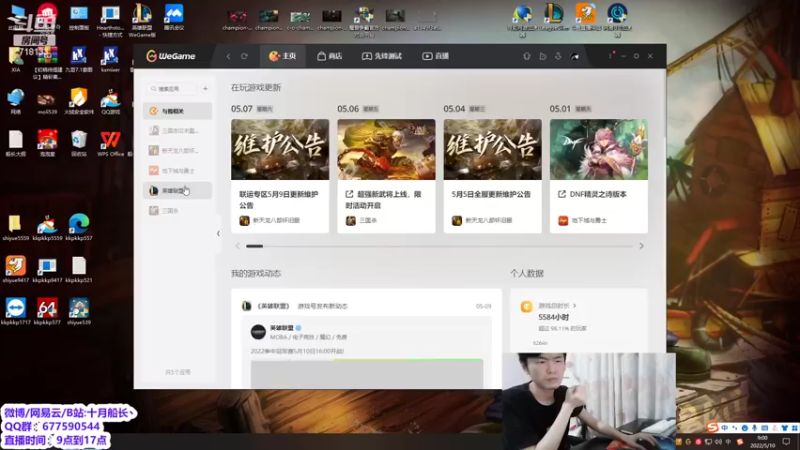The height and width of the screenshot is (450, 800).
Task: Open 超强新武将上线 external link
Action: coord(384,199)
